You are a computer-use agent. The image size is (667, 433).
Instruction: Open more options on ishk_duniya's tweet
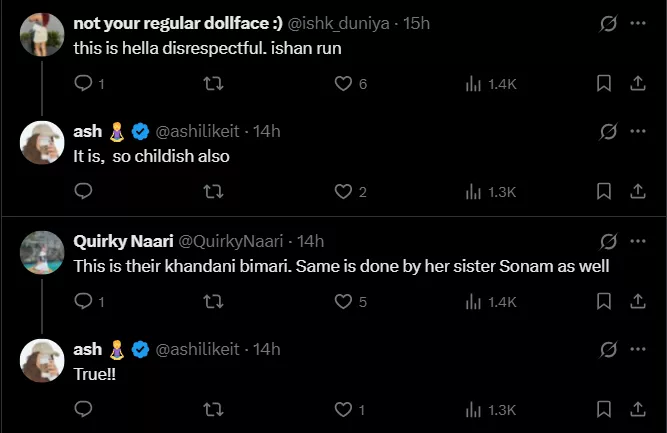pyautogui.click(x=638, y=23)
